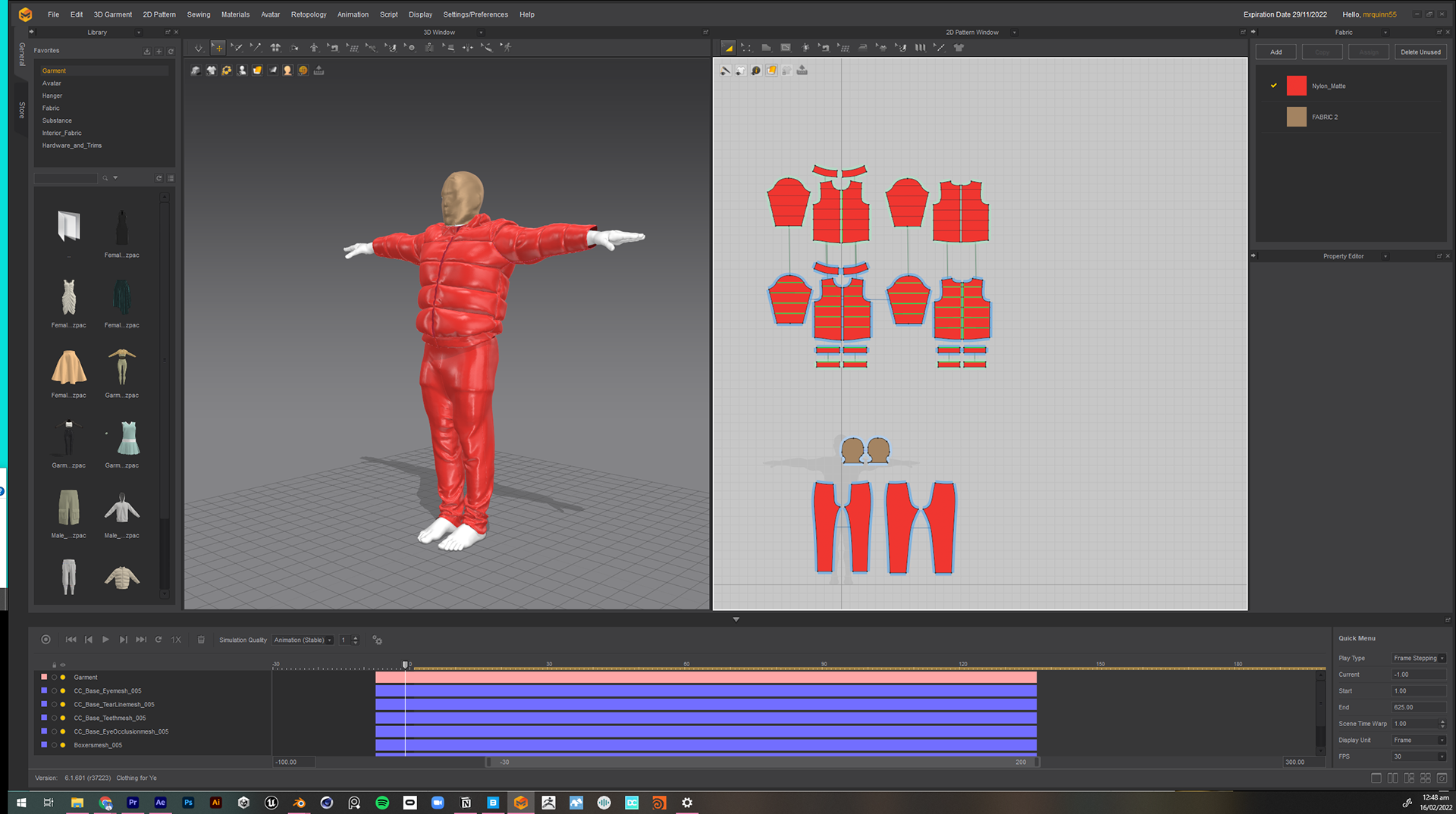Click the Delete Unused button

tap(1420, 52)
